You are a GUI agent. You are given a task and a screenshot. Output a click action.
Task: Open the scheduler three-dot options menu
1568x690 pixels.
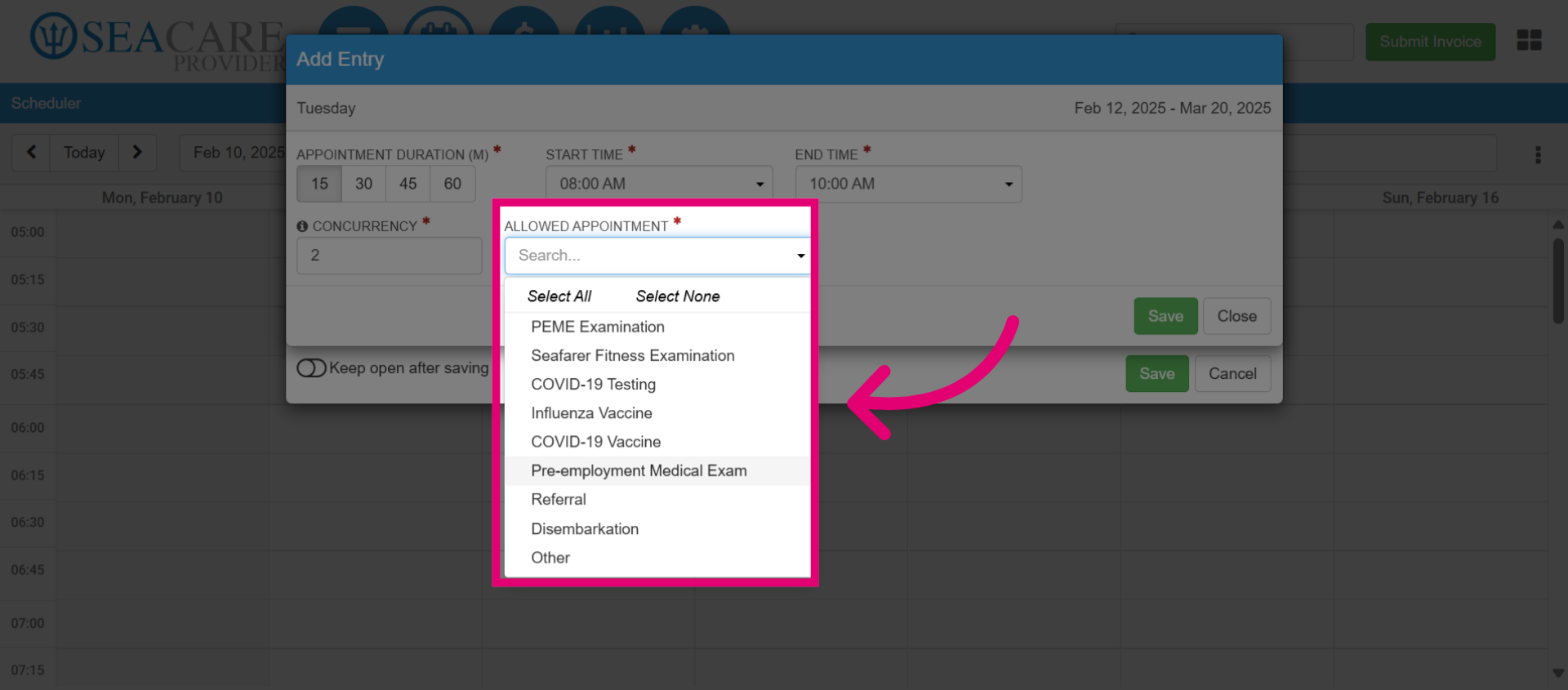pos(1538,154)
